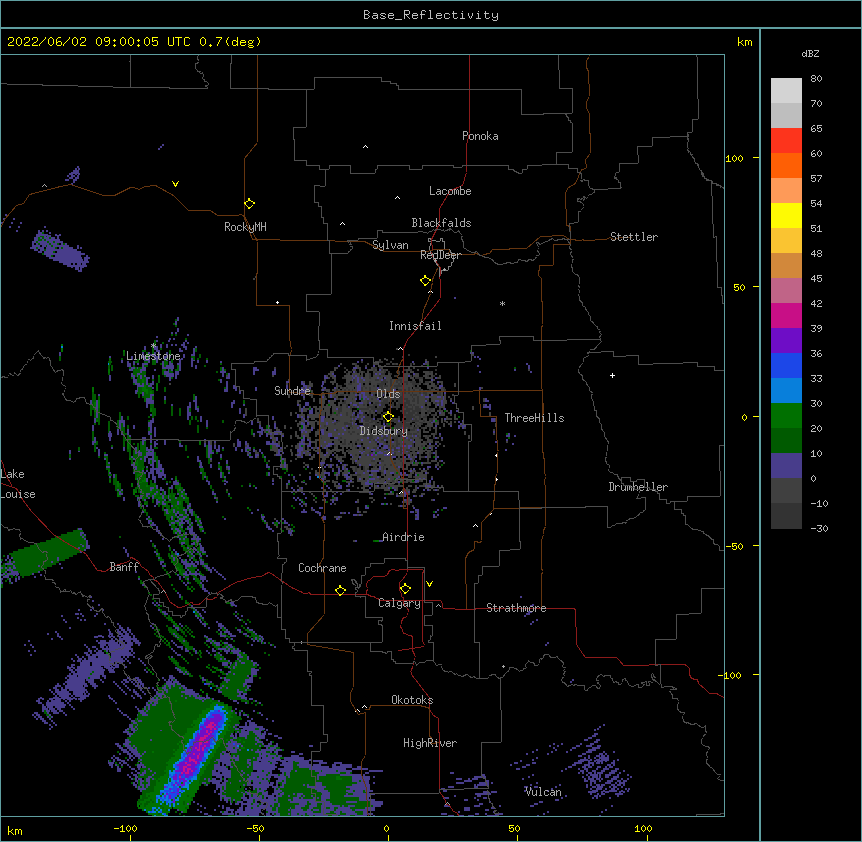Select the yellow diamond marker above Calgary label

click(x=405, y=589)
